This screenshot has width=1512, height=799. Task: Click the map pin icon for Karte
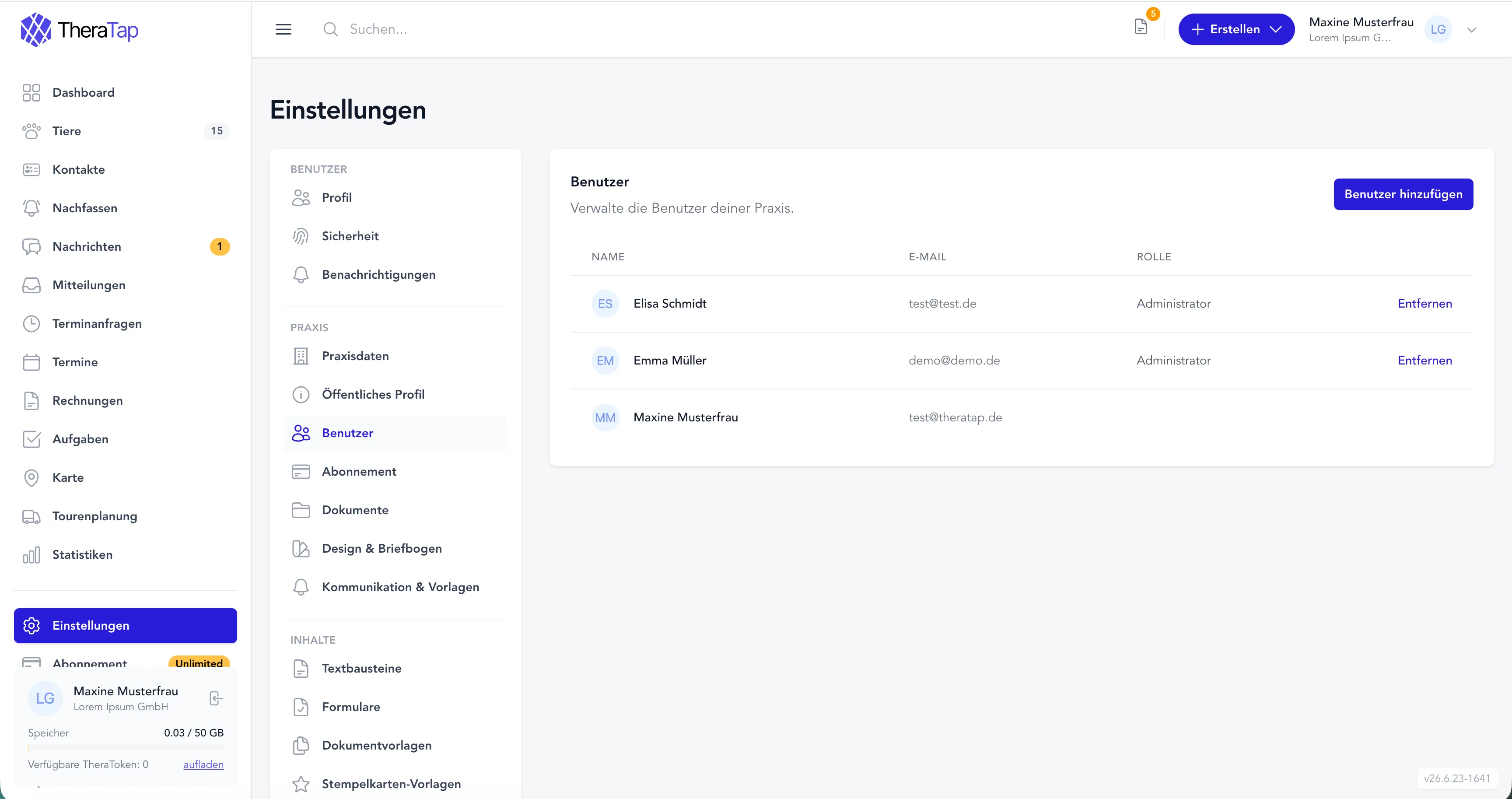pyautogui.click(x=31, y=478)
